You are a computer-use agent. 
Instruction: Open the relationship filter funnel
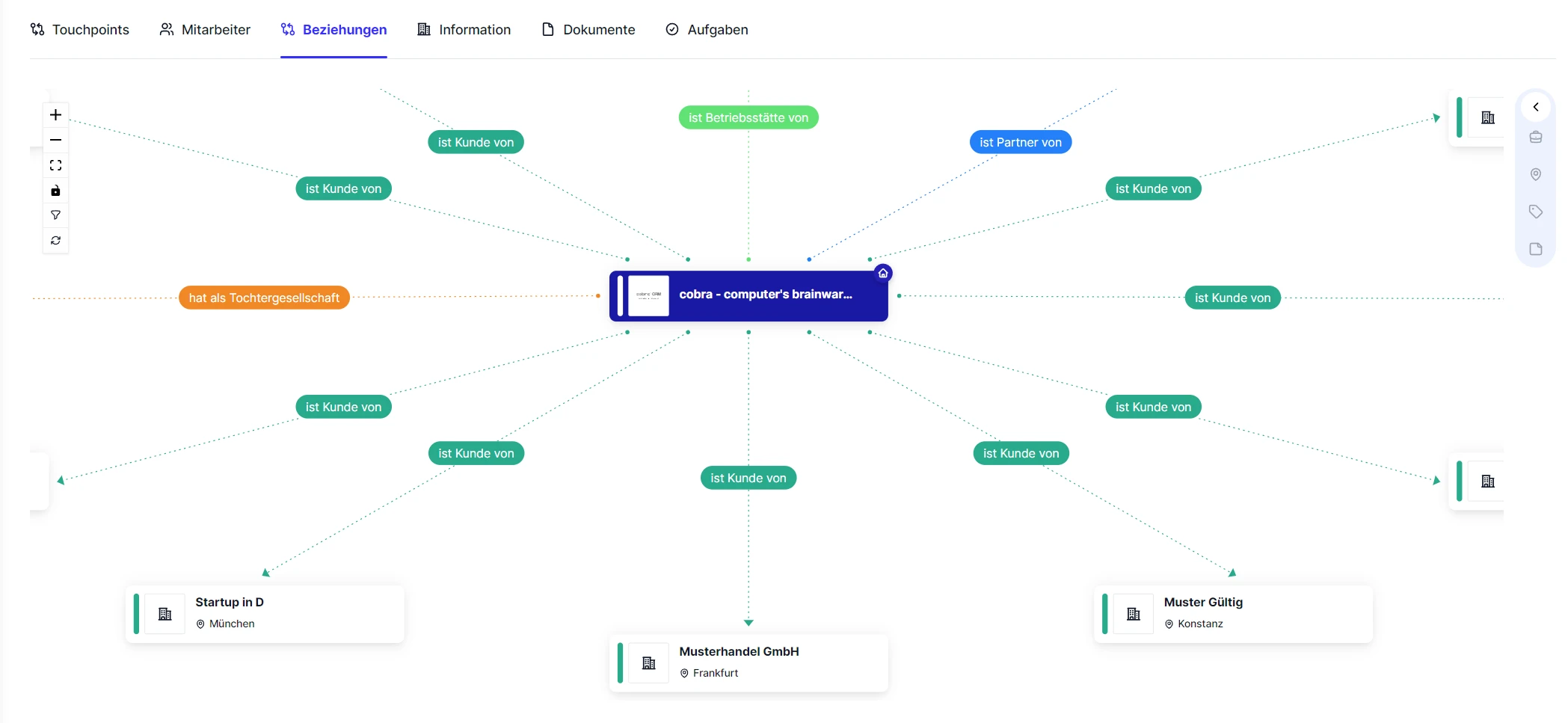tap(55, 215)
